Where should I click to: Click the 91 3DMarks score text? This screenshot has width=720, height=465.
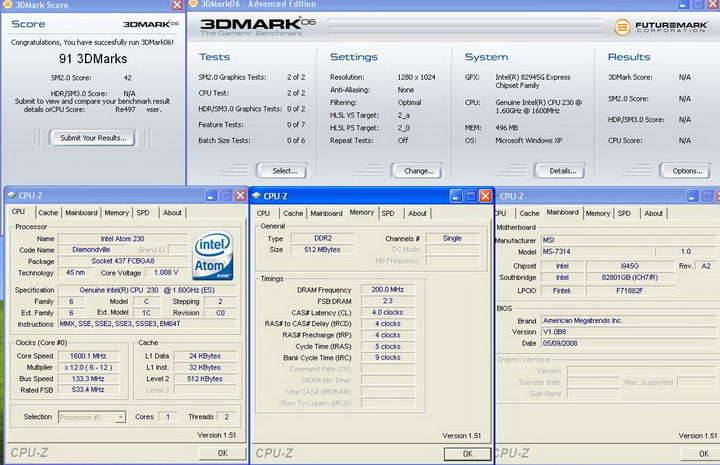tap(93, 58)
